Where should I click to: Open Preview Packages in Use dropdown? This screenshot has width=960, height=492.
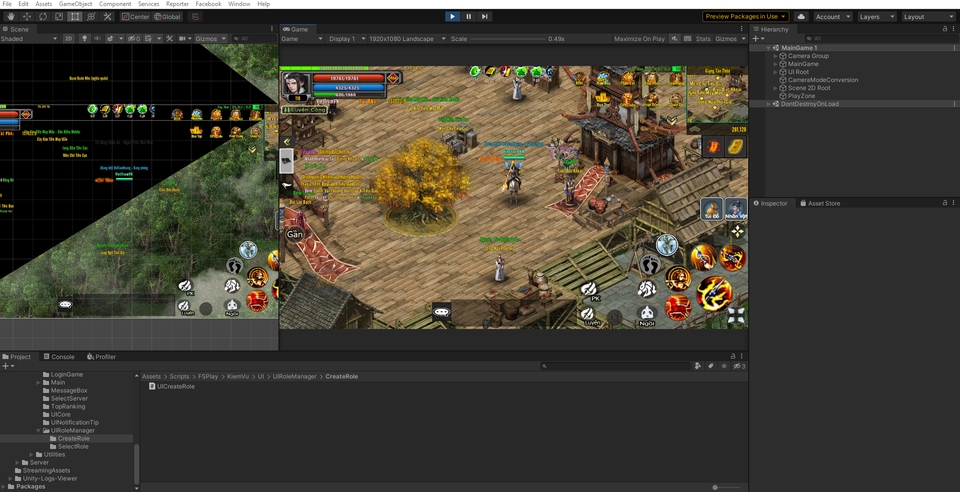pyautogui.click(x=745, y=17)
